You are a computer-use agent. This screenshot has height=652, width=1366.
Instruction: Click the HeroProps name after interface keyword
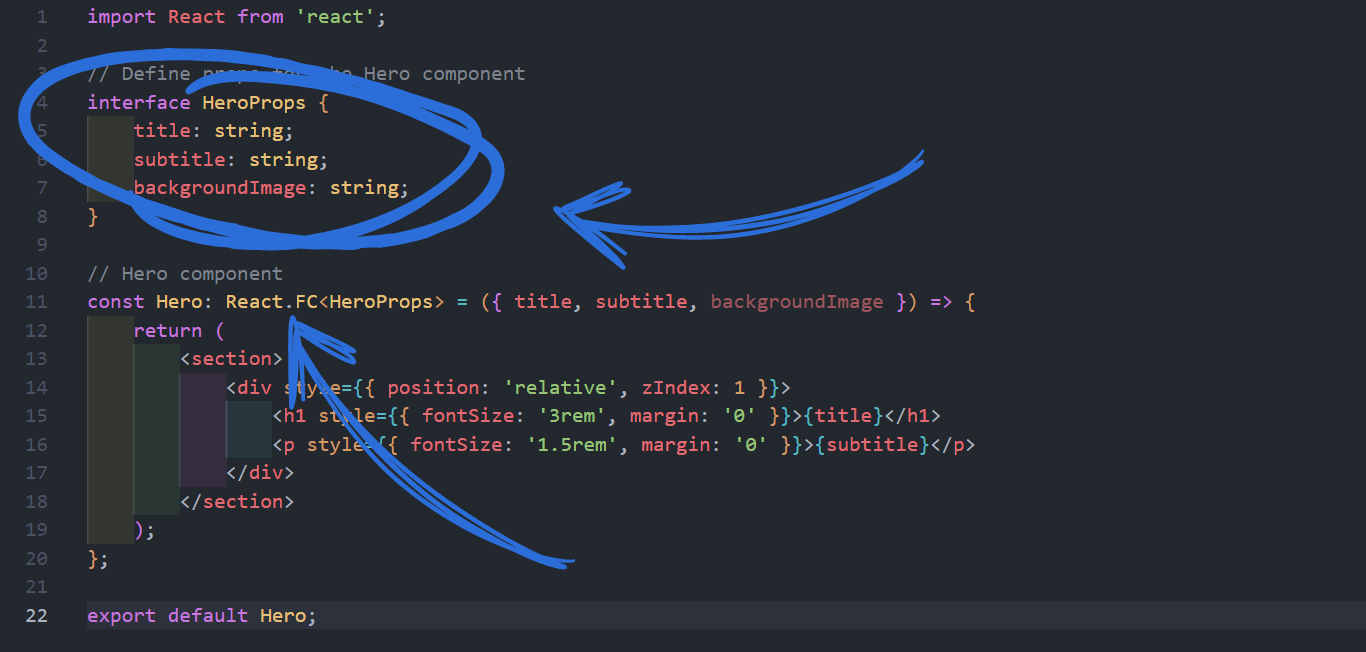click(x=254, y=102)
